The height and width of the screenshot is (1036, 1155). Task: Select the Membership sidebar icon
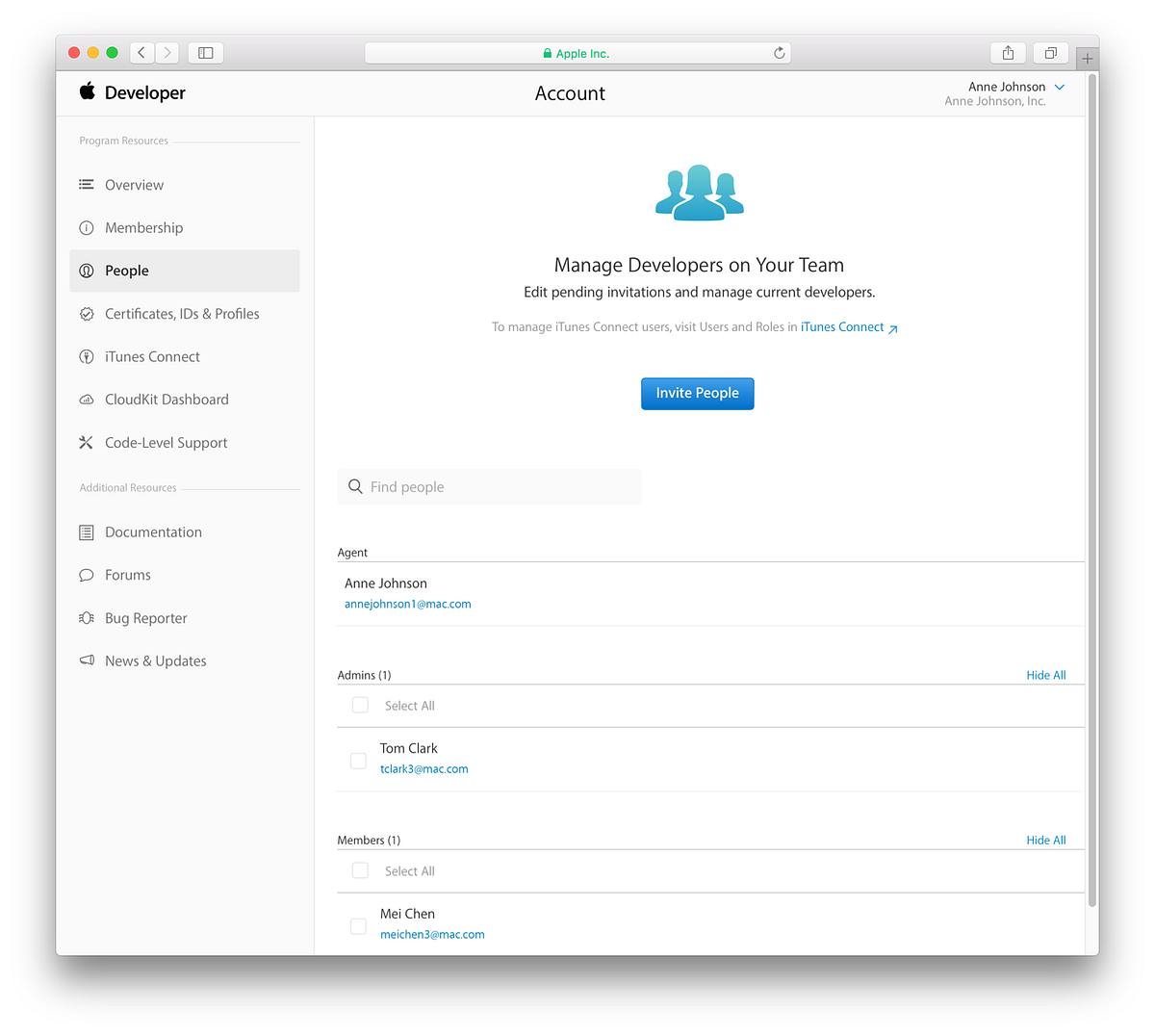87,227
